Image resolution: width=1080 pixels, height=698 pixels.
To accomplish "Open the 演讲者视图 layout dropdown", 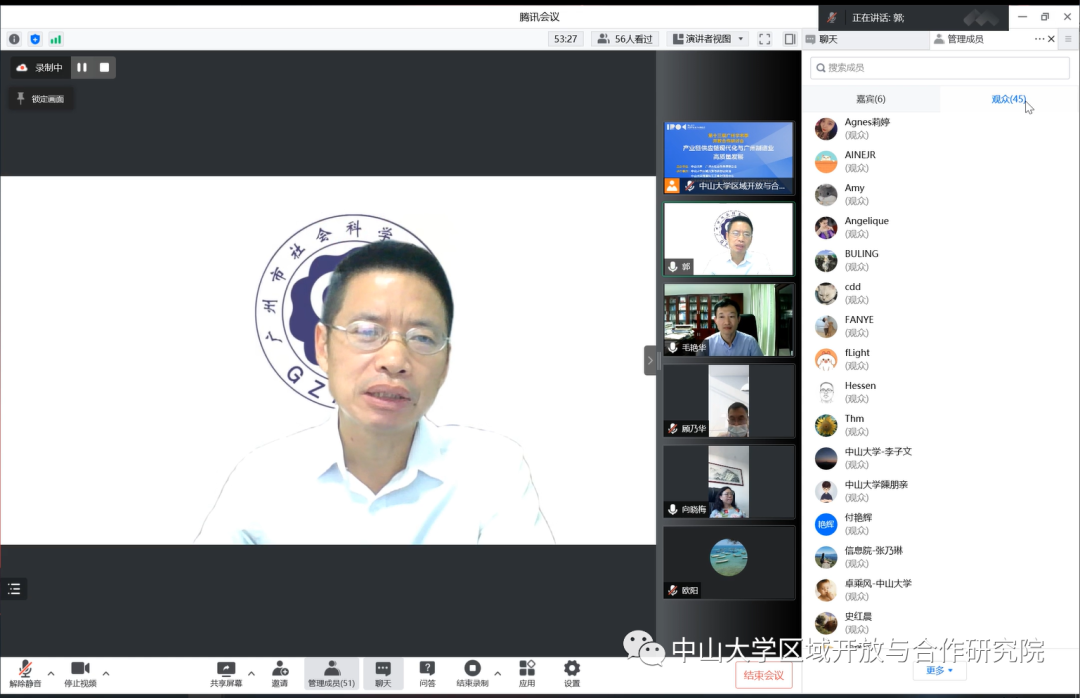I will tap(708, 39).
